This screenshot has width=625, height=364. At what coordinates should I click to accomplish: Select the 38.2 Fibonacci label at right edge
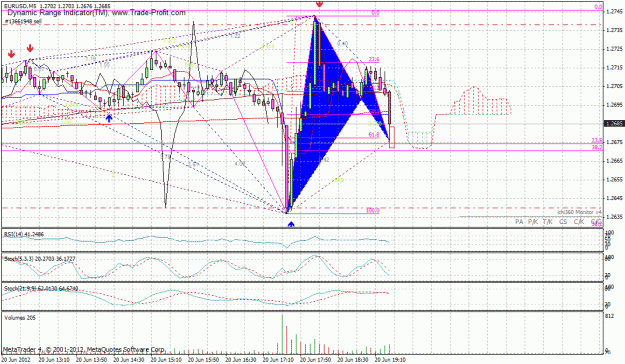click(597, 148)
